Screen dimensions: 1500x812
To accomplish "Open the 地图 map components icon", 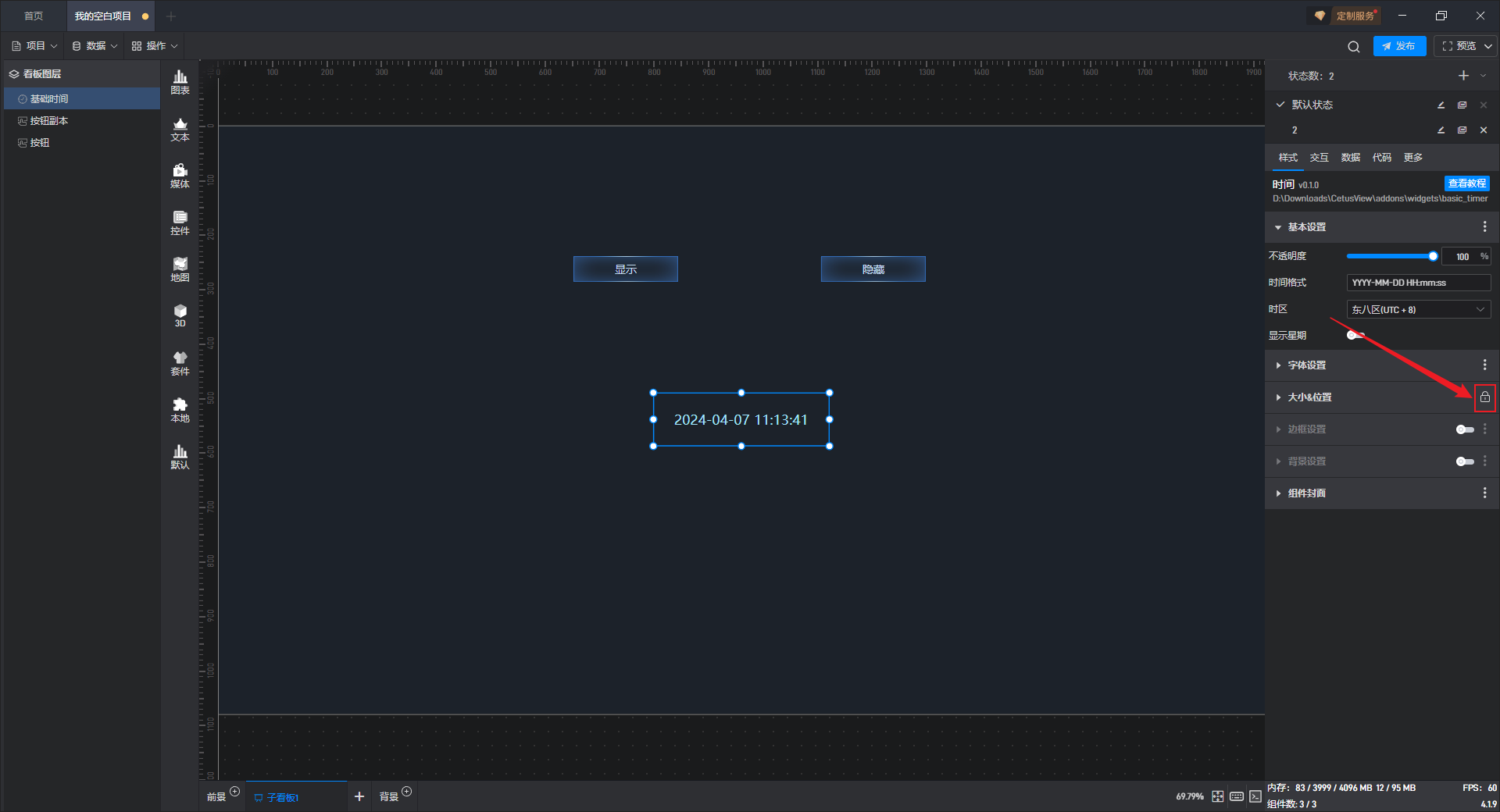I will [180, 269].
